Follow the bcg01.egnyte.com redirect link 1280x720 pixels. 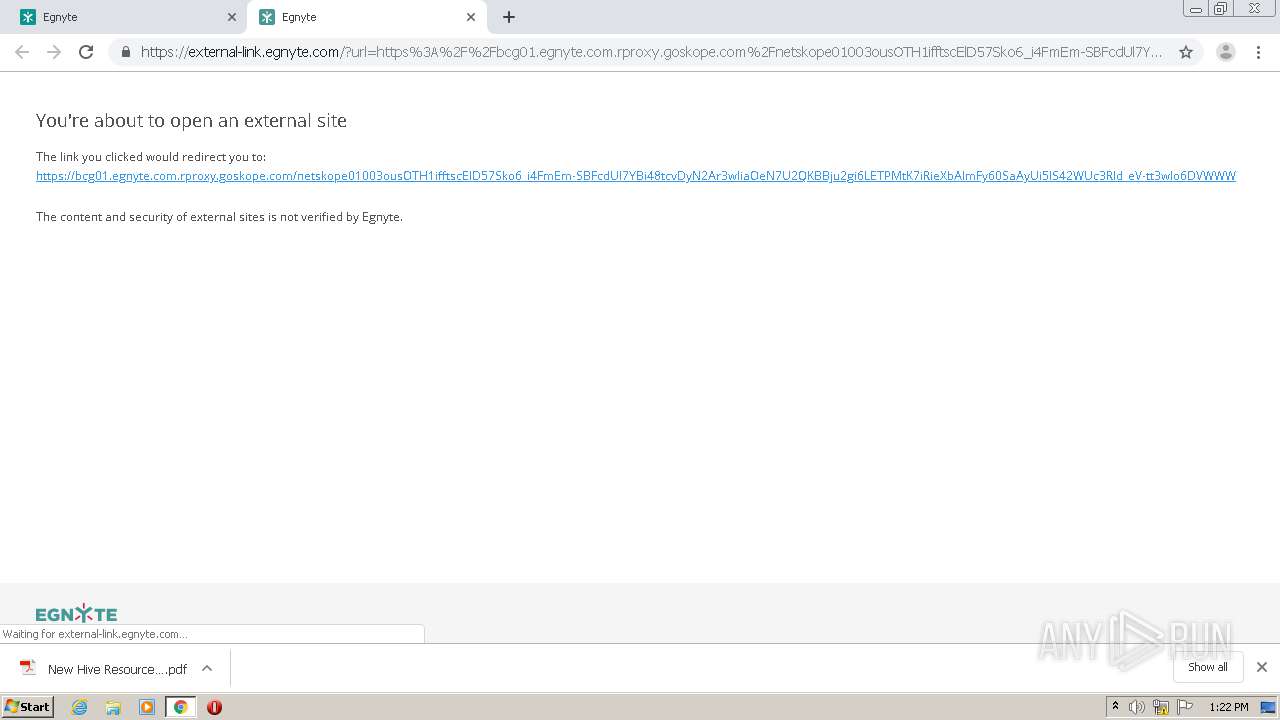(636, 176)
